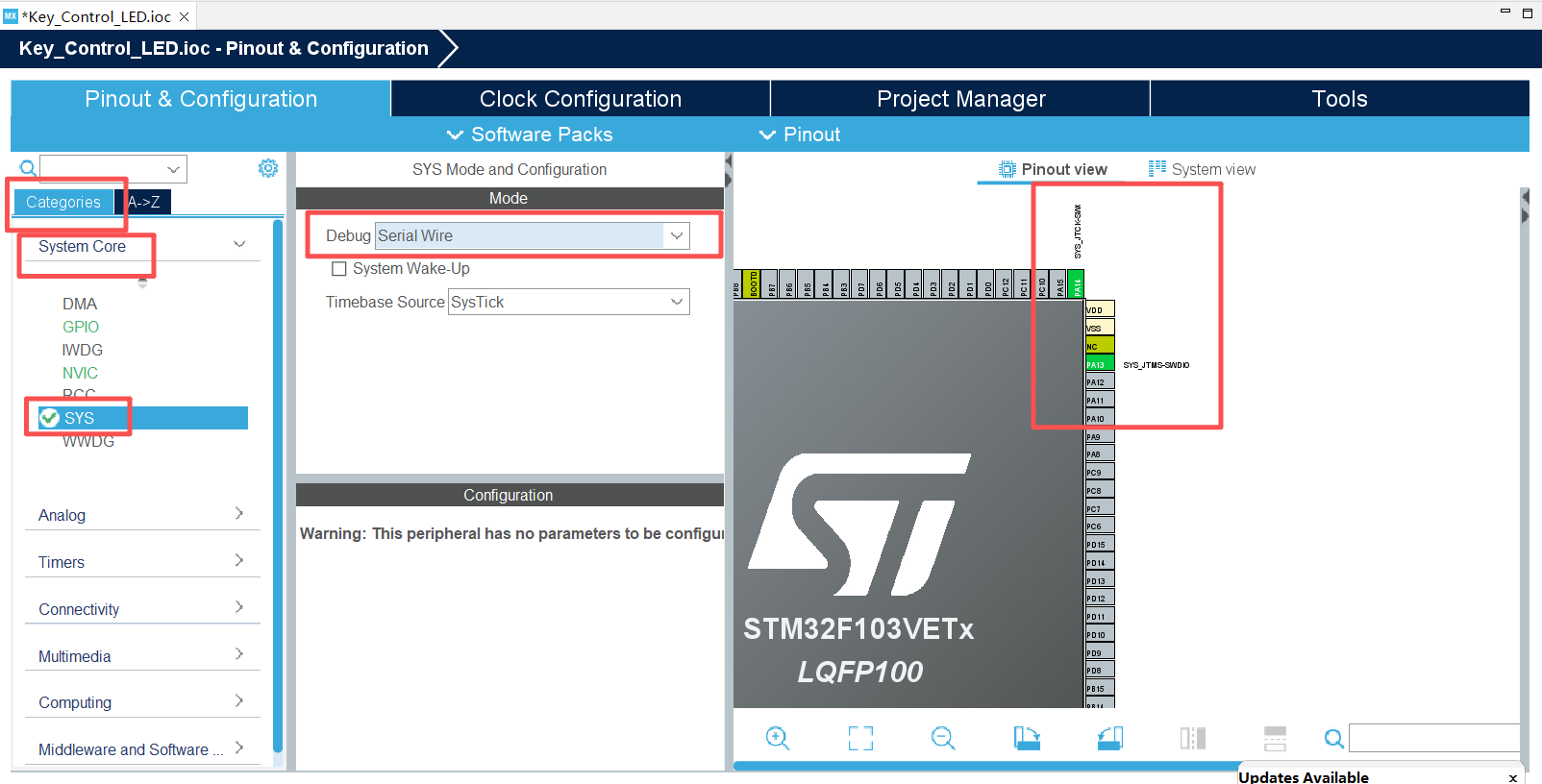Click the PA10 pin
The width and height of the screenshot is (1542, 784).
(1100, 418)
